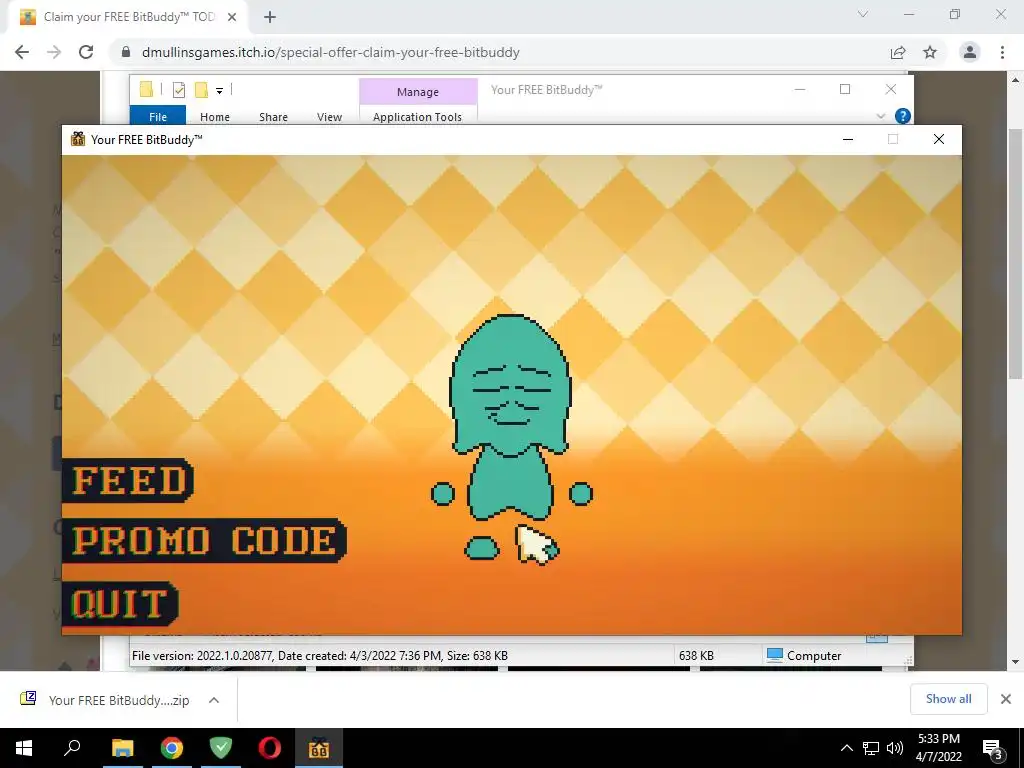Open the notification center icon
The image size is (1024, 768).
(x=993, y=748)
